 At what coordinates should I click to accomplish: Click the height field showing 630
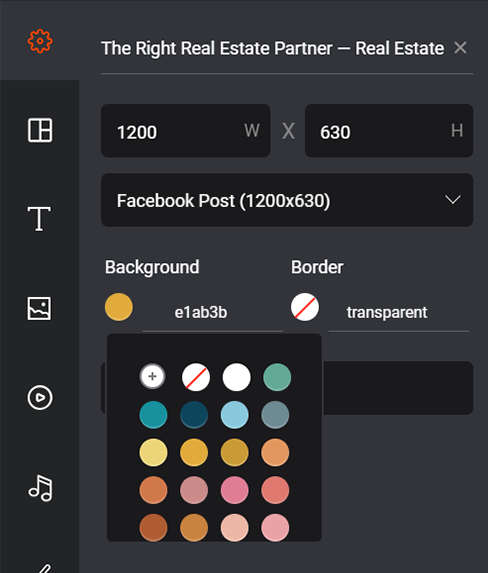(389, 131)
